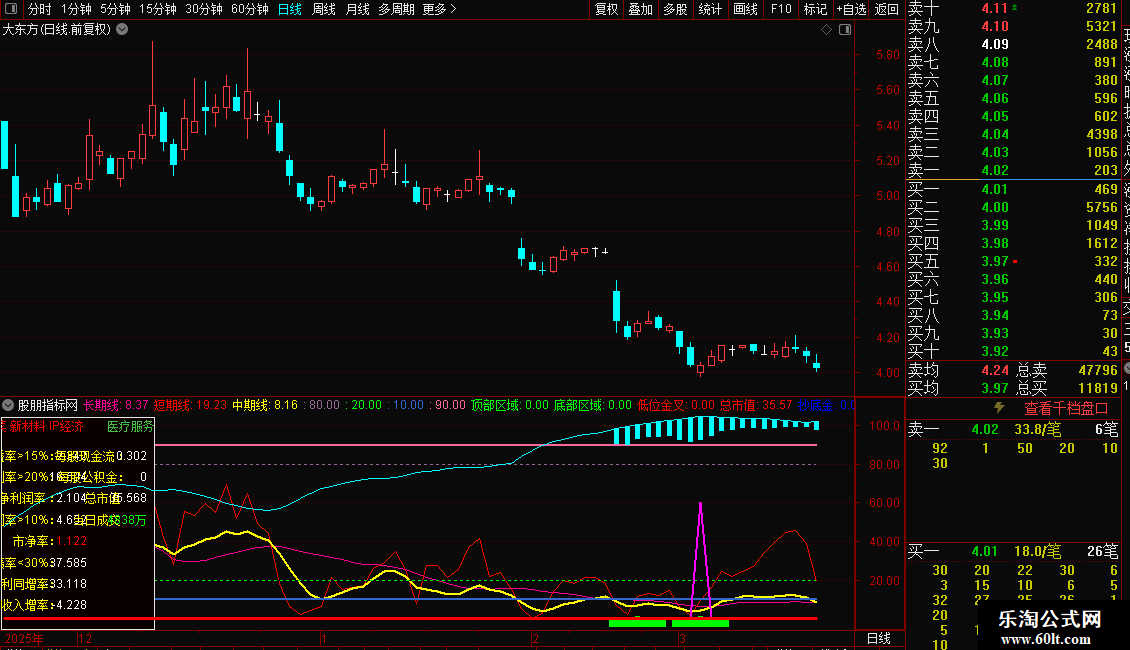This screenshot has height=650, width=1130.
Task: Click 日线 label at chart bottom-right
Action: tap(877, 638)
